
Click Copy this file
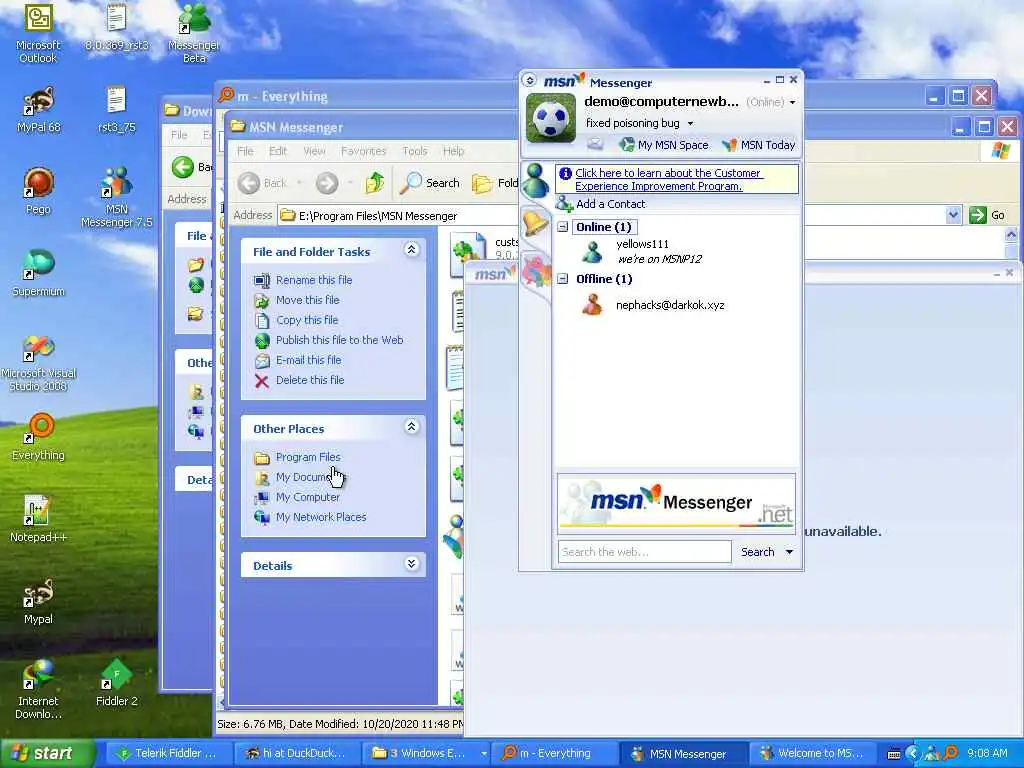pos(307,320)
